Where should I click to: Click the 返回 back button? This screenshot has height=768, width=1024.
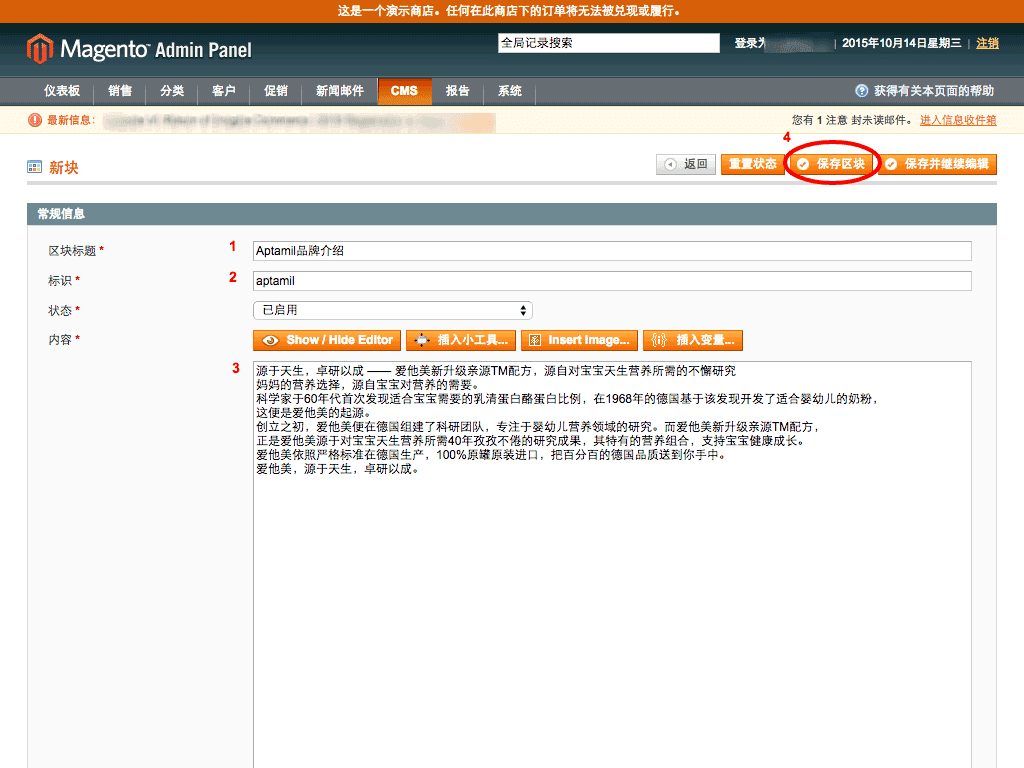686,164
